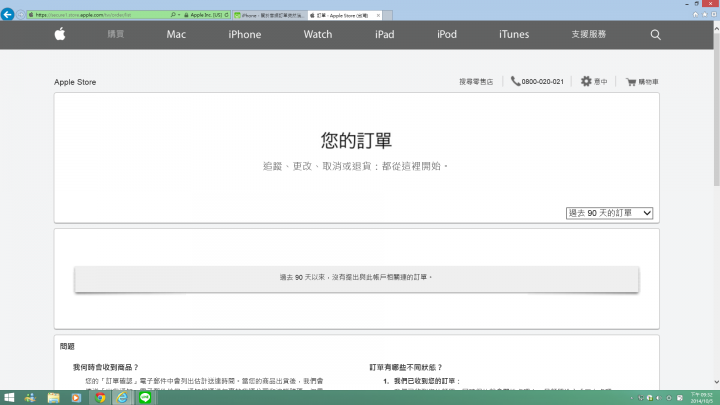Image resolution: width=720 pixels, height=405 pixels.
Task: Click the 購物車 link
Action: tap(648, 82)
